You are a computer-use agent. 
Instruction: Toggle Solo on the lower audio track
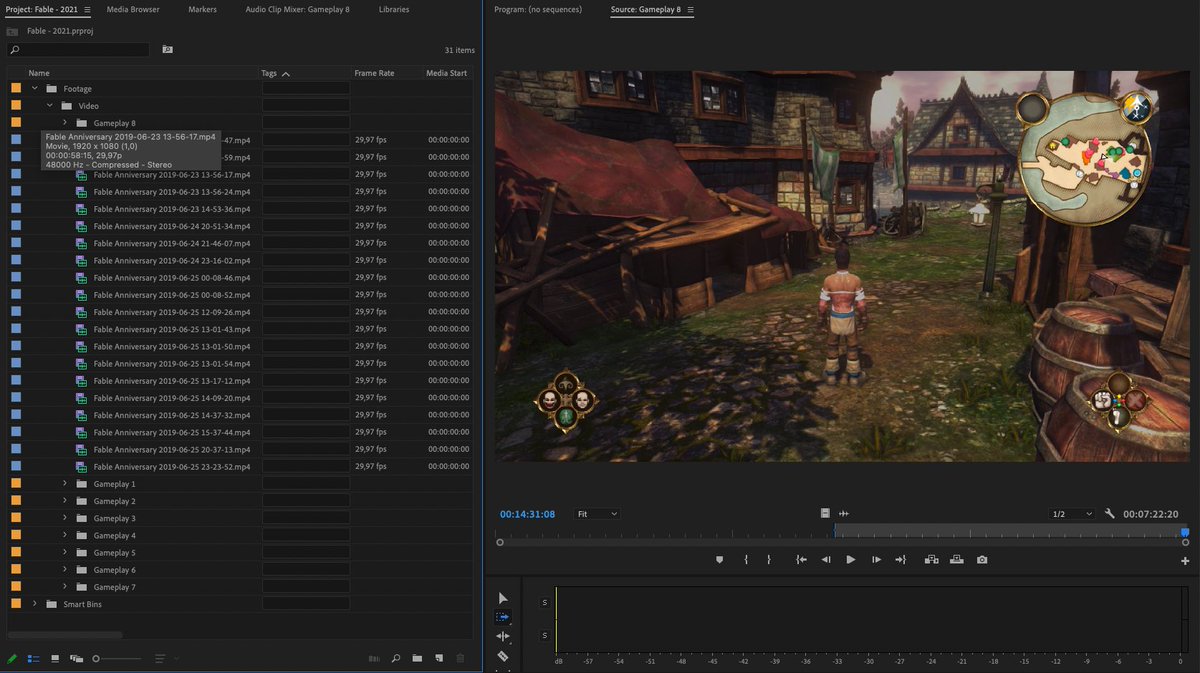[545, 636]
